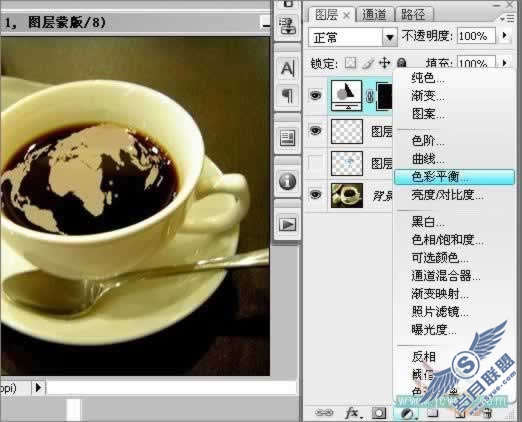Open the Layer Comps panel icon
The width and height of the screenshot is (522, 422).
coord(287,138)
